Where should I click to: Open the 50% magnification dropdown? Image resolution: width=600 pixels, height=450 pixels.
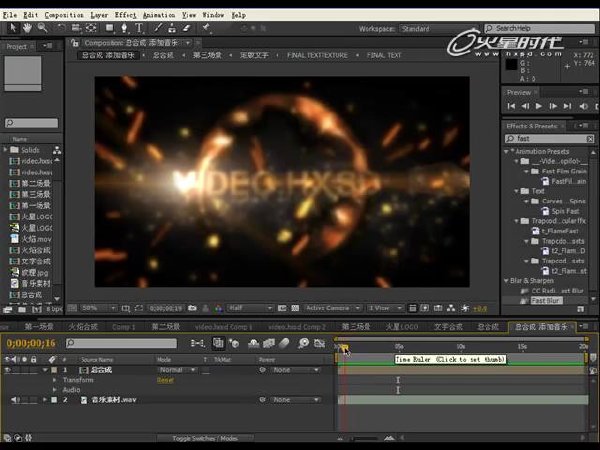(x=99, y=308)
